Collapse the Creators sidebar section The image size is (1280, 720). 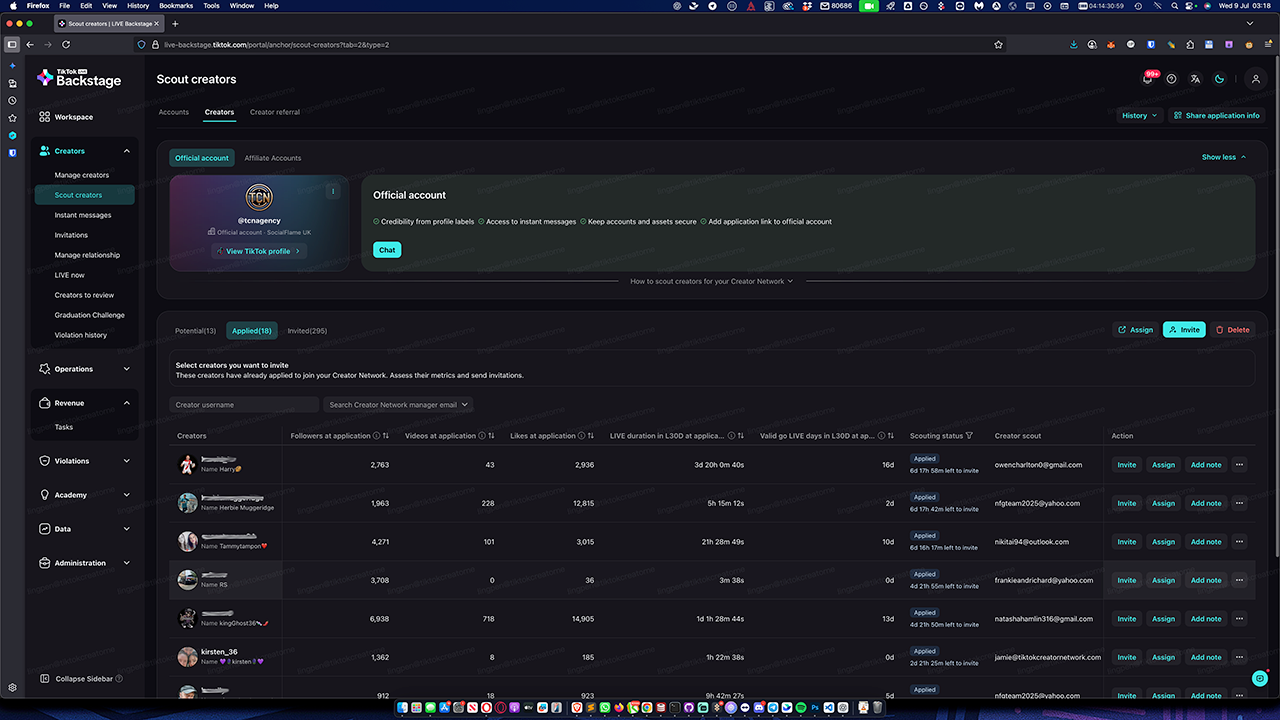click(x=126, y=151)
